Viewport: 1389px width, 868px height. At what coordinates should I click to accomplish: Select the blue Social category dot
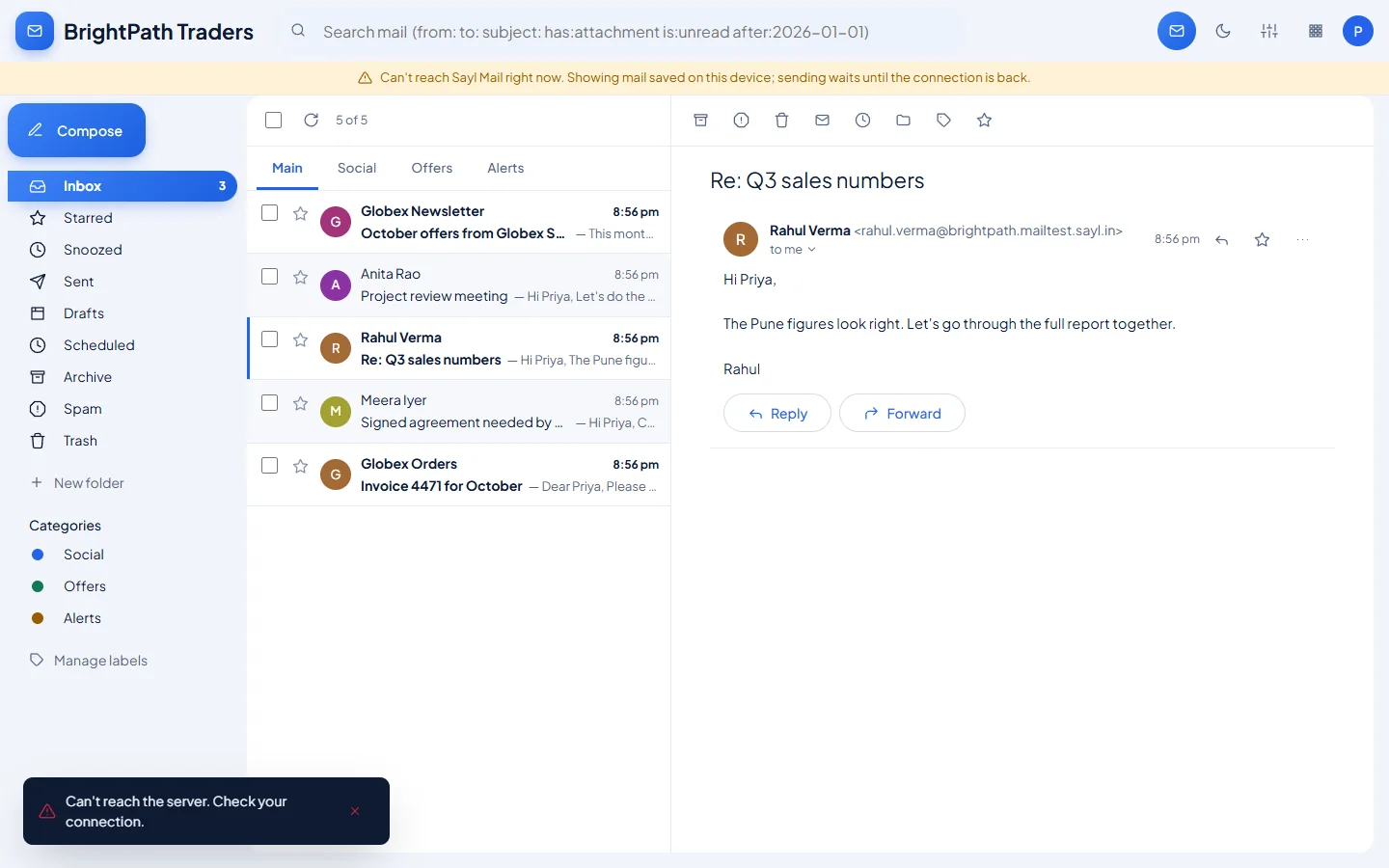tap(38, 555)
